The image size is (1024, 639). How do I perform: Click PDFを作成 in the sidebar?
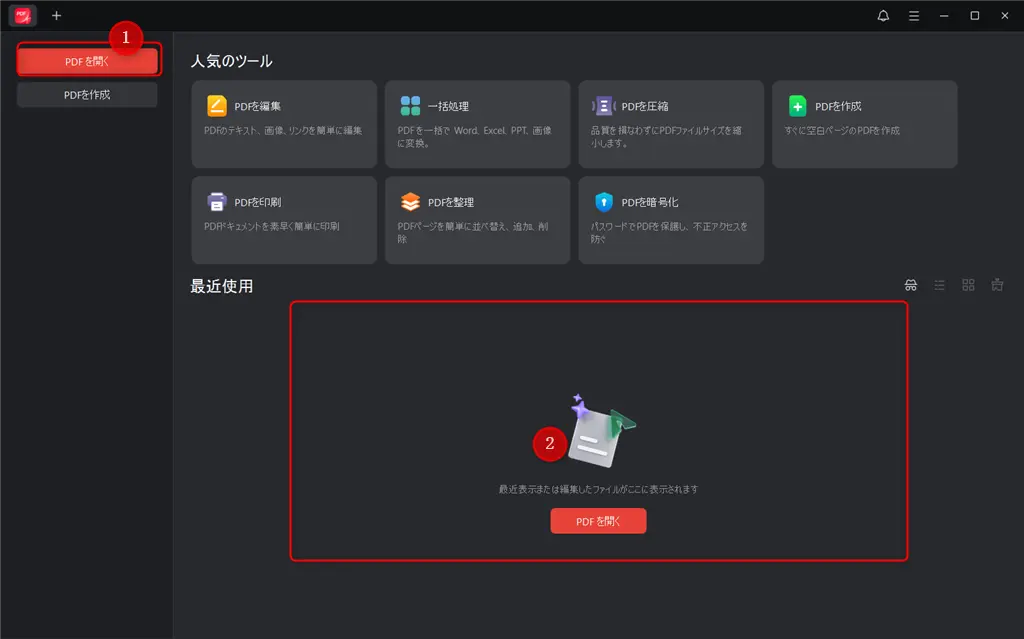(87, 95)
